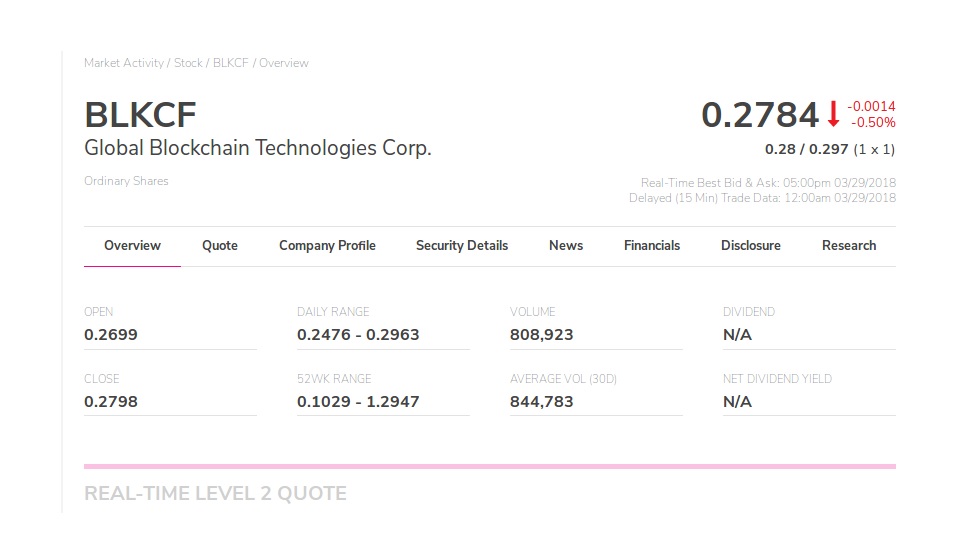Viewport: 960px width, 540px height.
Task: View the Financials tab
Action: (x=652, y=245)
